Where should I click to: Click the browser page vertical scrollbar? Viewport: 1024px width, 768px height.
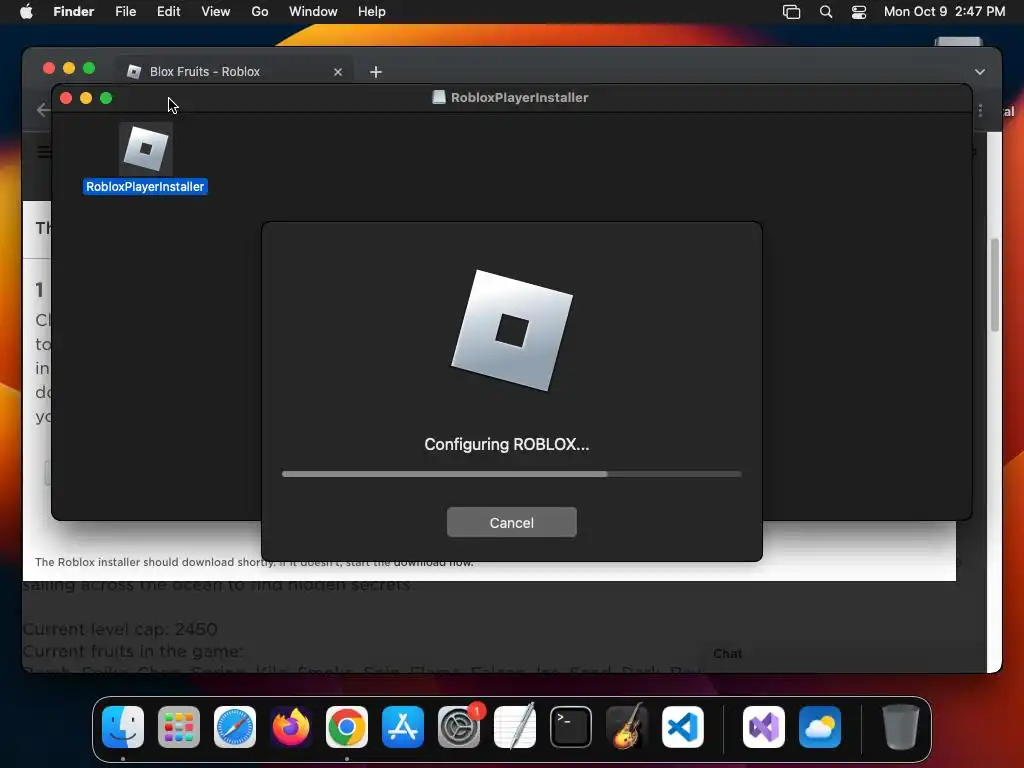click(995, 285)
